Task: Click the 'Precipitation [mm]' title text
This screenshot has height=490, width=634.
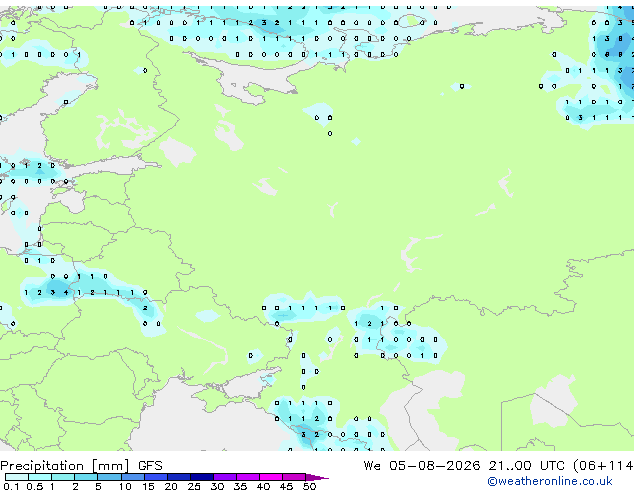Action: pyautogui.click(x=64, y=466)
